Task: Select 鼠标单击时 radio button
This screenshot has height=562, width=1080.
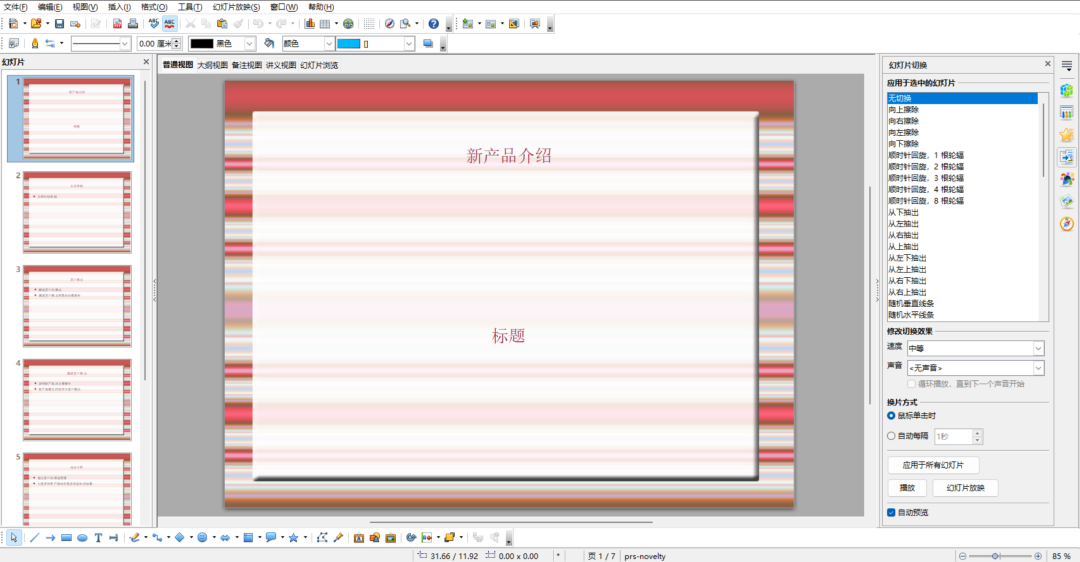Action: [891, 415]
